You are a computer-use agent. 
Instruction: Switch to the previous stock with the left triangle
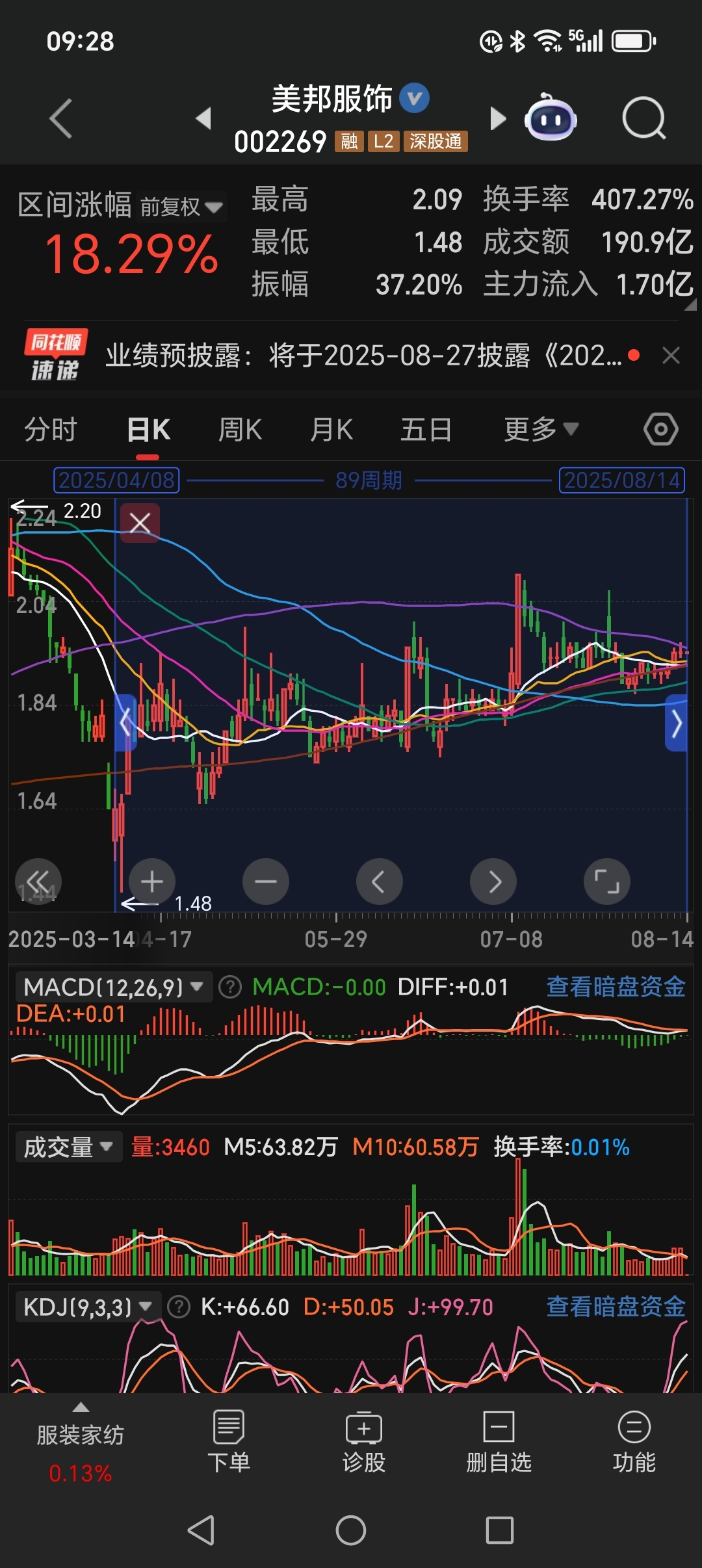point(203,118)
